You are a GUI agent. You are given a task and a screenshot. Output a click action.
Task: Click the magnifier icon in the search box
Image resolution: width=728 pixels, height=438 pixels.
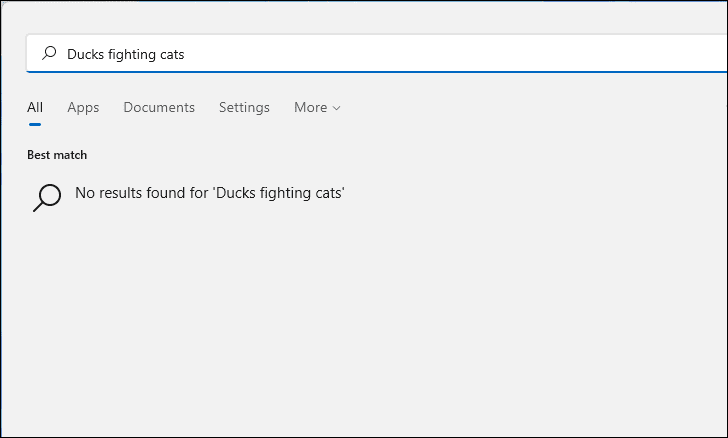click(48, 54)
